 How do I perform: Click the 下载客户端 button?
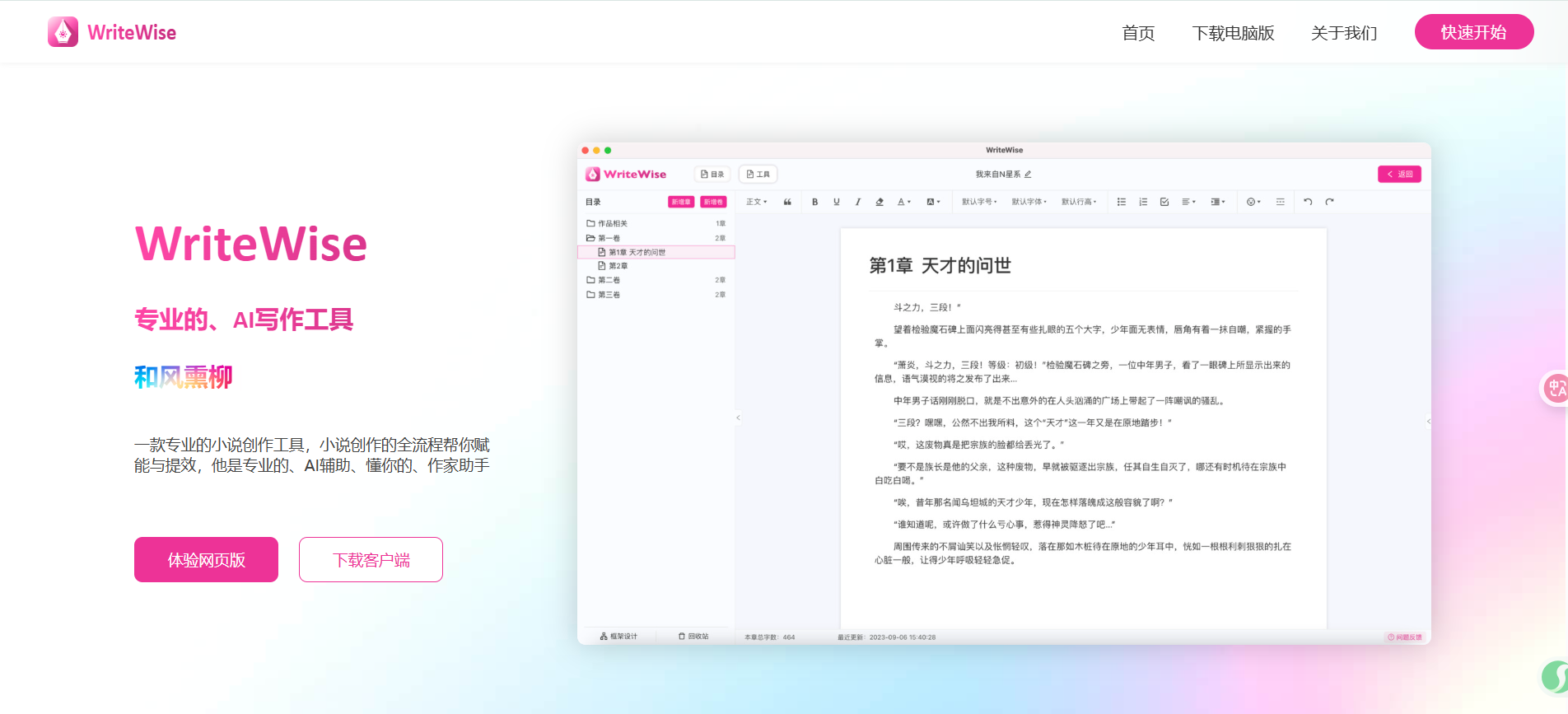click(x=371, y=560)
